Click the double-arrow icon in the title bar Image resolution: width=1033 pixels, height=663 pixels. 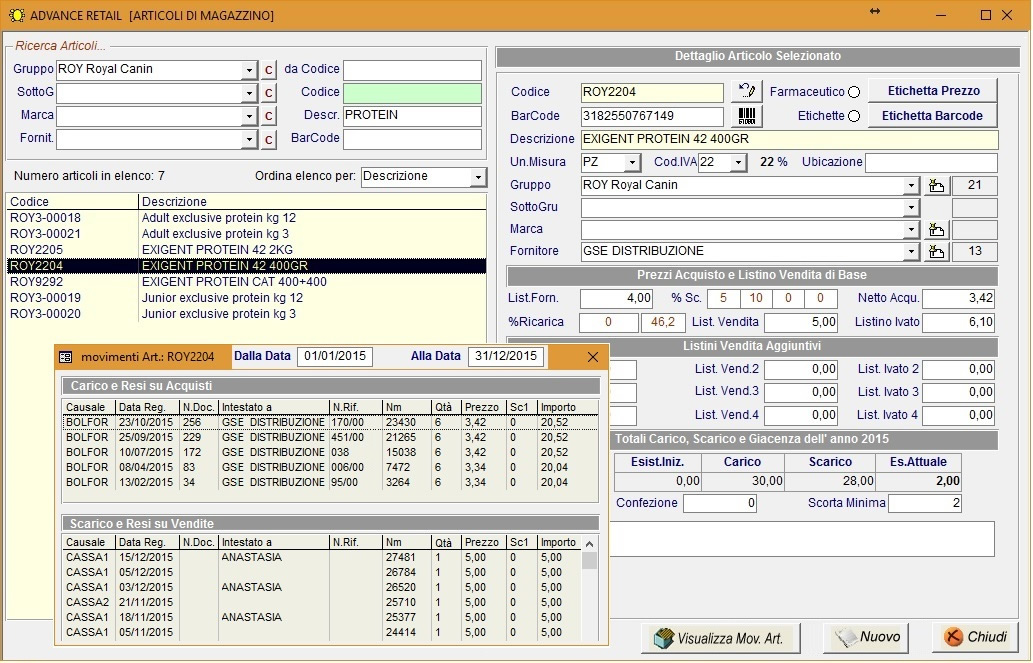point(875,11)
